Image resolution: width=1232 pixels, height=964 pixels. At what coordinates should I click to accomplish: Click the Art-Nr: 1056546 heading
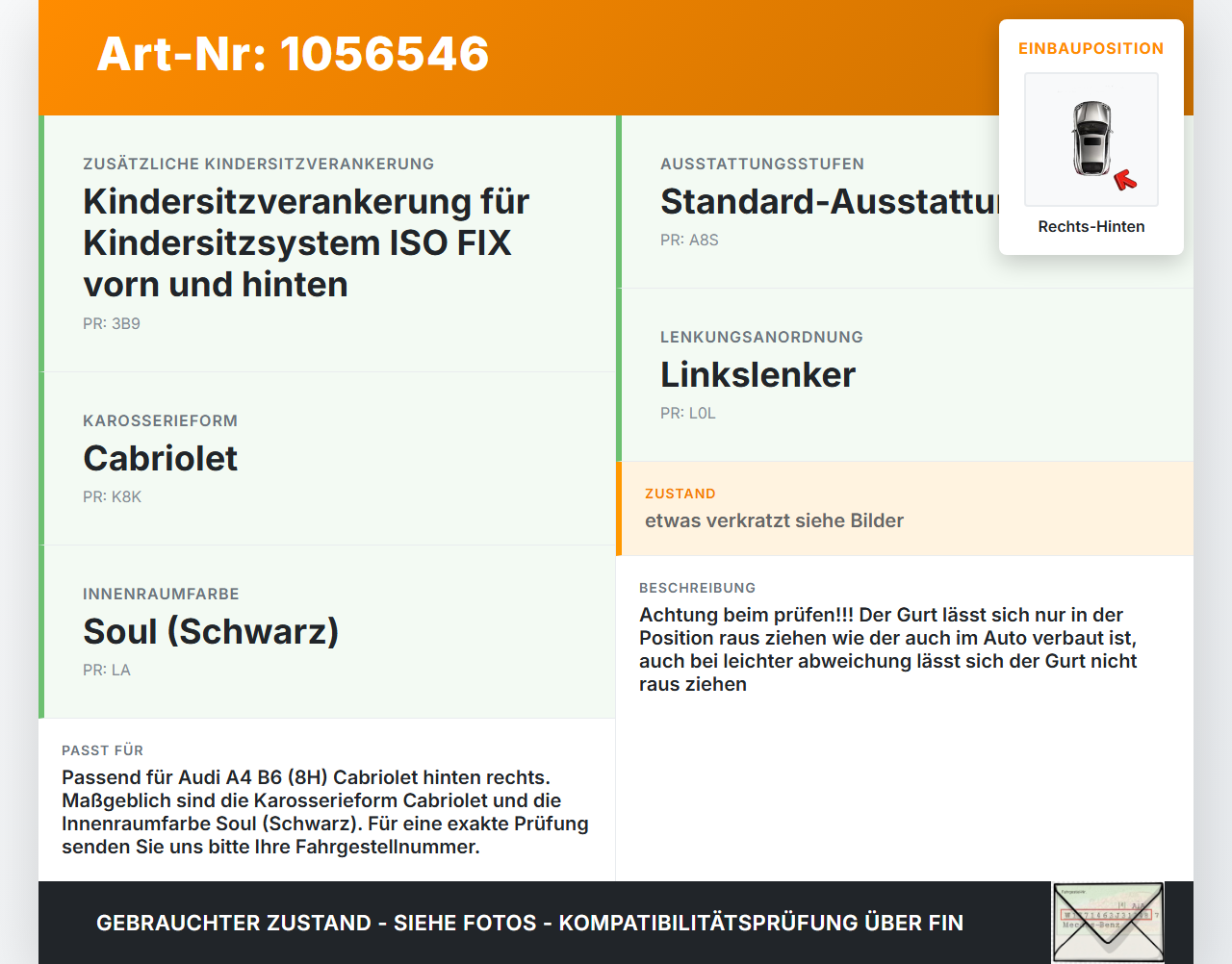coord(293,54)
